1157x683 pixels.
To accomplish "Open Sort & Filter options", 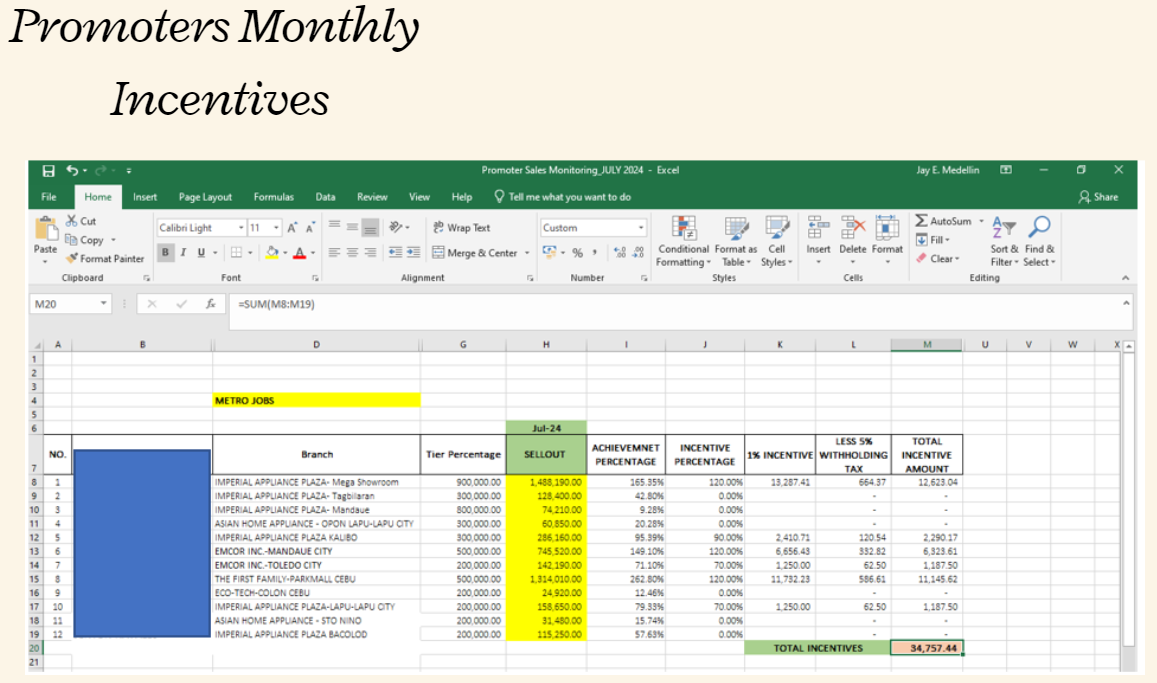I will click(1004, 241).
